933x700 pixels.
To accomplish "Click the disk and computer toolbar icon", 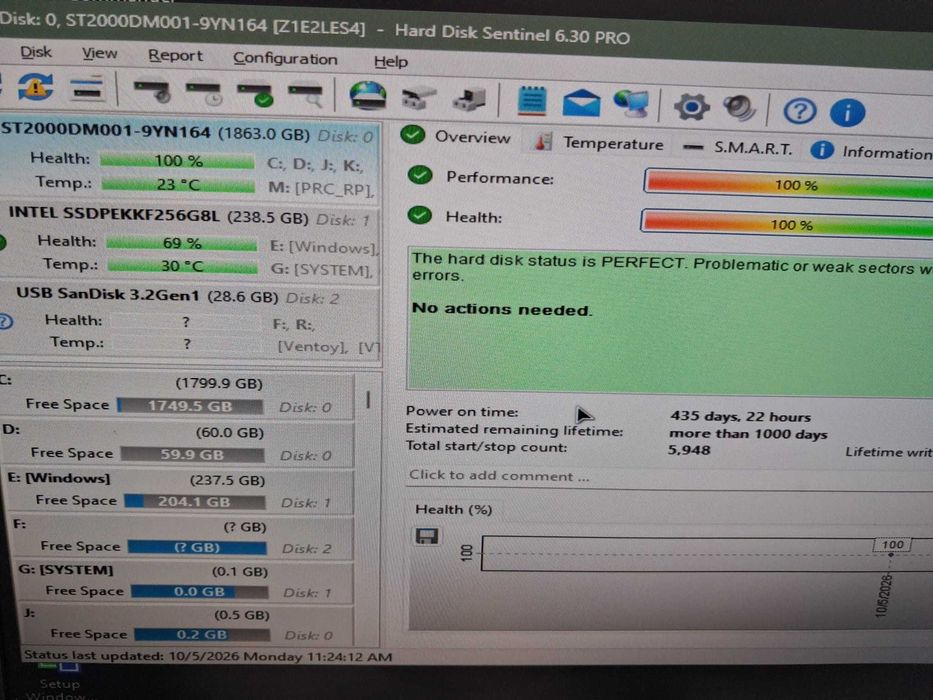I will point(469,99).
